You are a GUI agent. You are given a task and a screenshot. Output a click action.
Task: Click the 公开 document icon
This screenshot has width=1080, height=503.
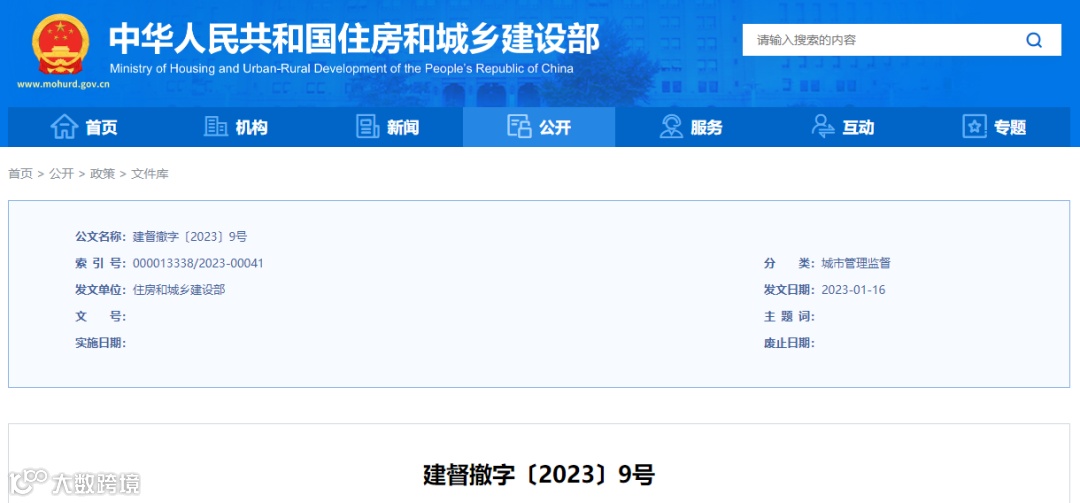[519, 127]
